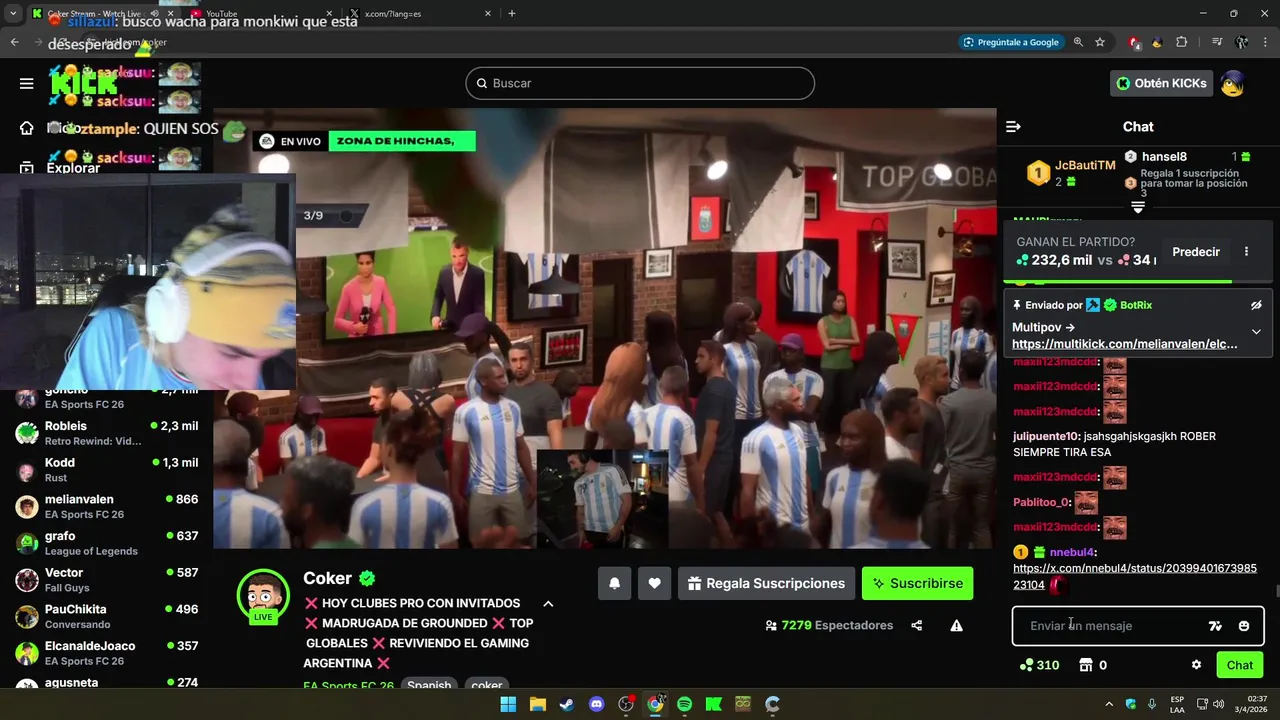
Task: Open the Chrome extensions puzzle icon
Action: tap(1182, 42)
